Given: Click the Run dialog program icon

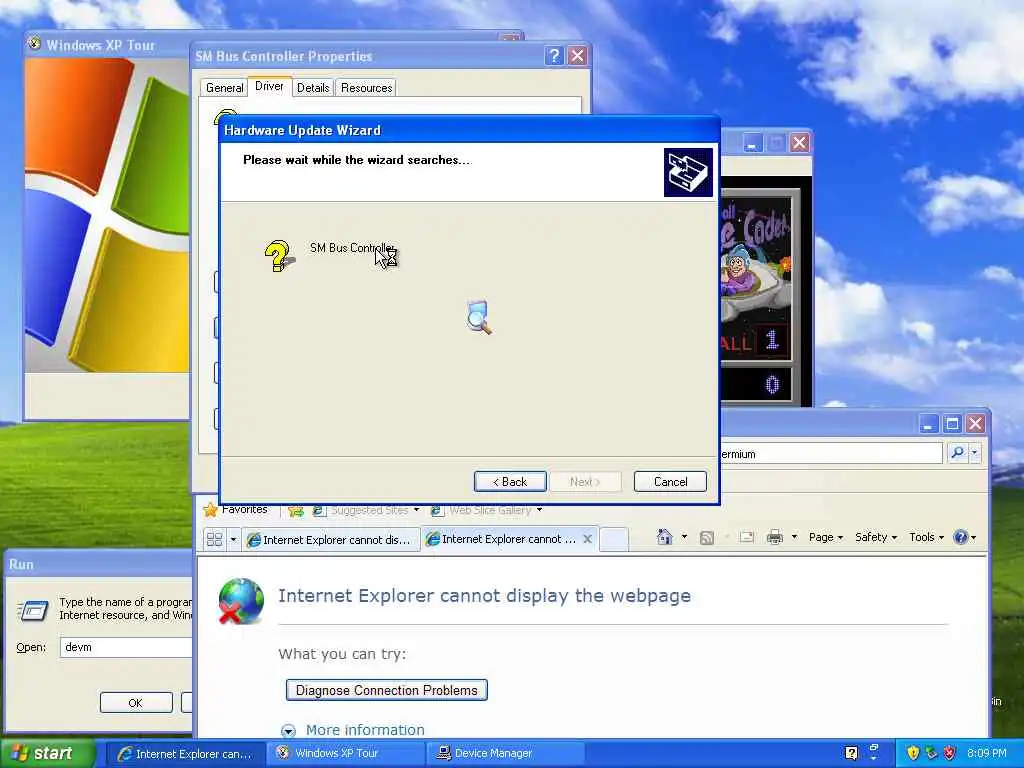Looking at the screenshot, I should pyautogui.click(x=32, y=610).
